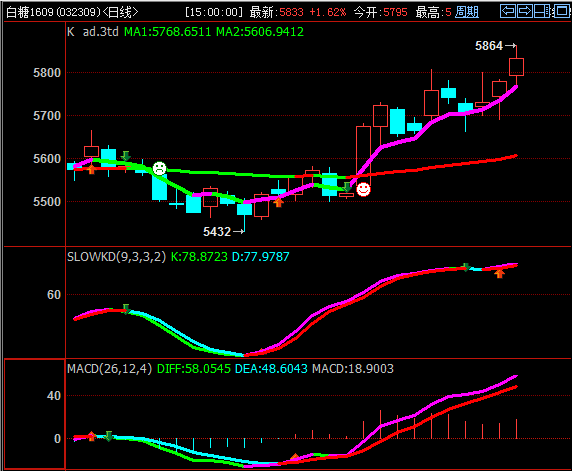Click the smiley face buy signal marker
The height and width of the screenshot is (471, 572).
coord(363,189)
